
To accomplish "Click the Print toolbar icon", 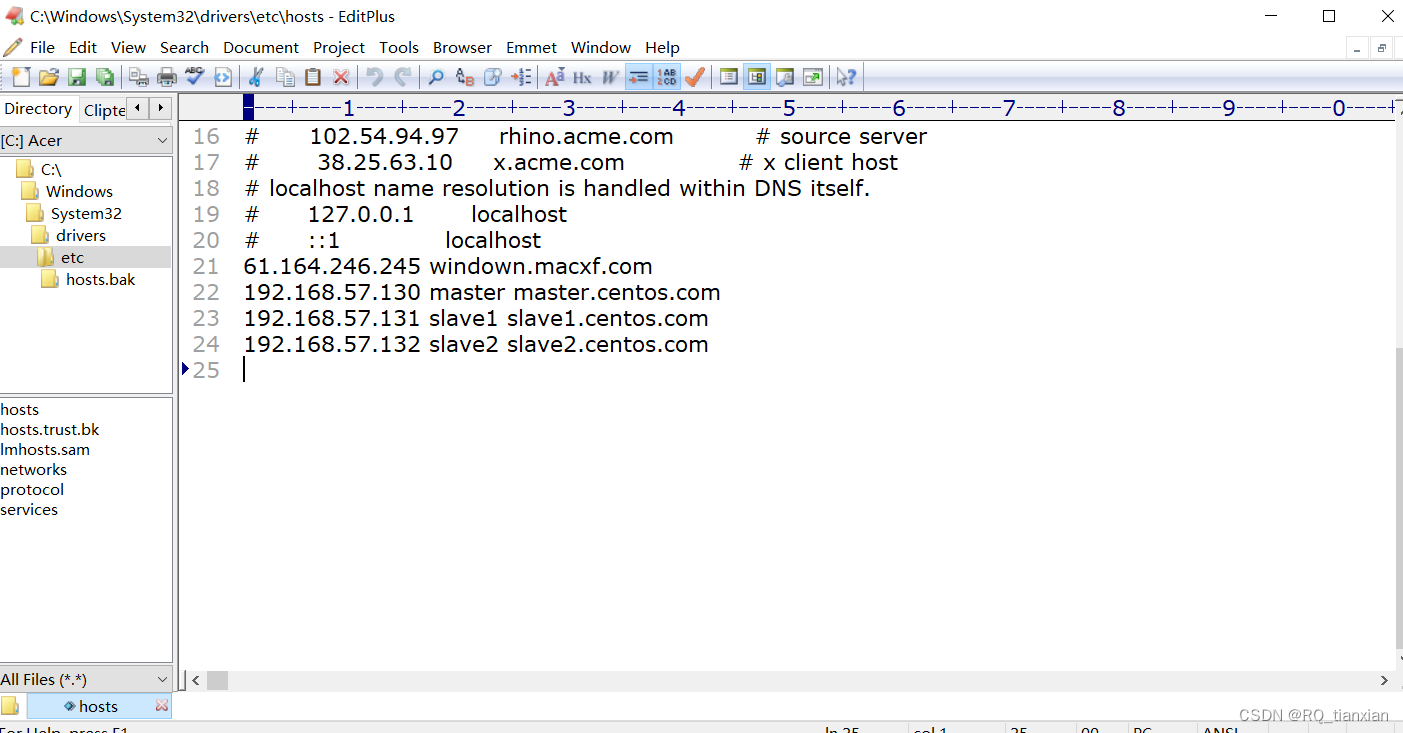I will click(167, 77).
